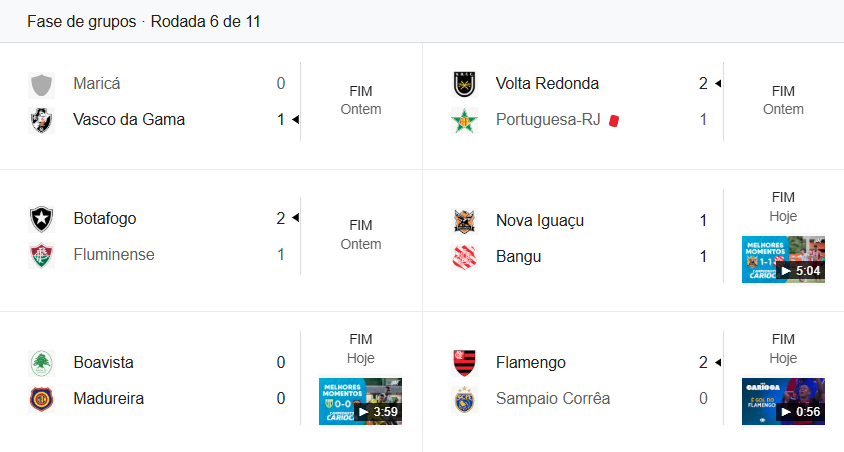Play Boavista vs Madureira highlights video
Image resolution: width=844 pixels, height=452 pixels.
coord(360,401)
